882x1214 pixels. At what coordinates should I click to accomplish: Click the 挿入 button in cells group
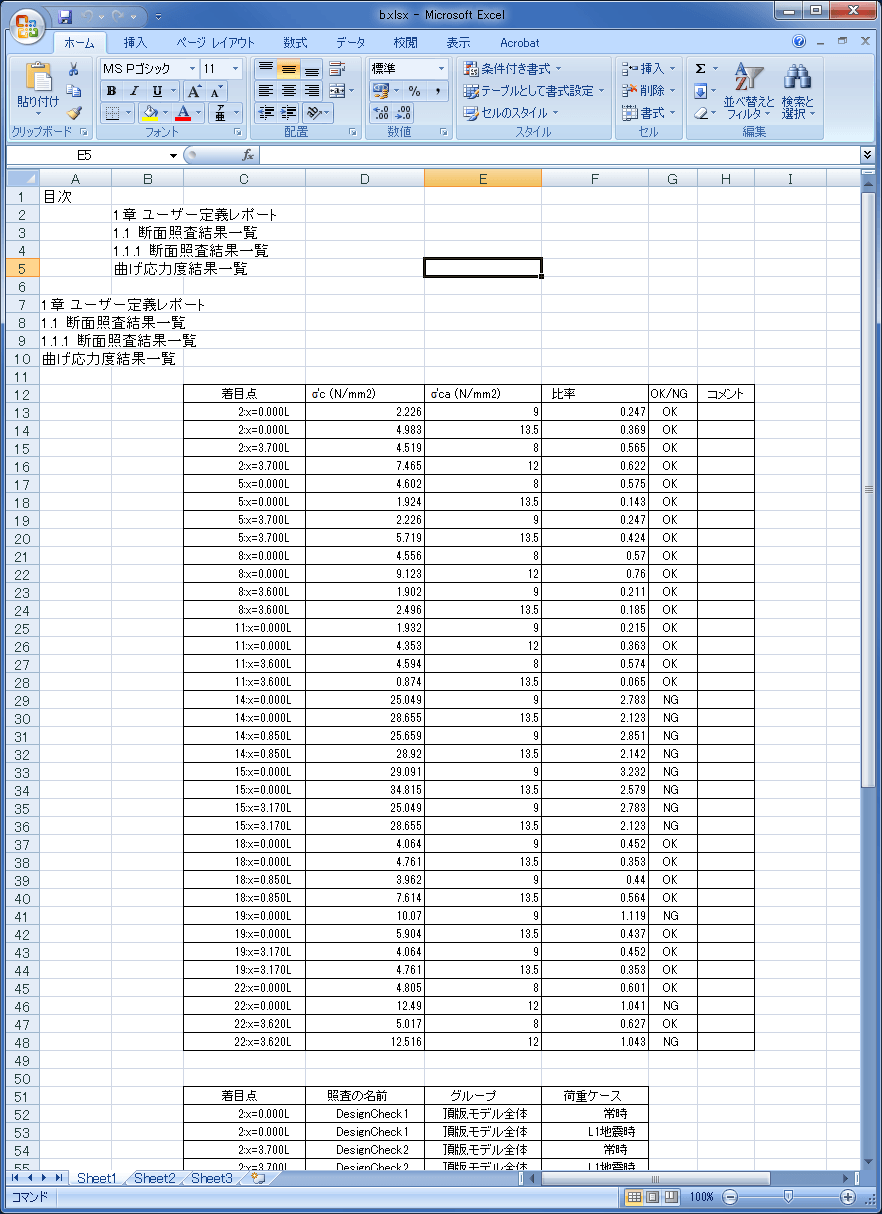(649, 69)
